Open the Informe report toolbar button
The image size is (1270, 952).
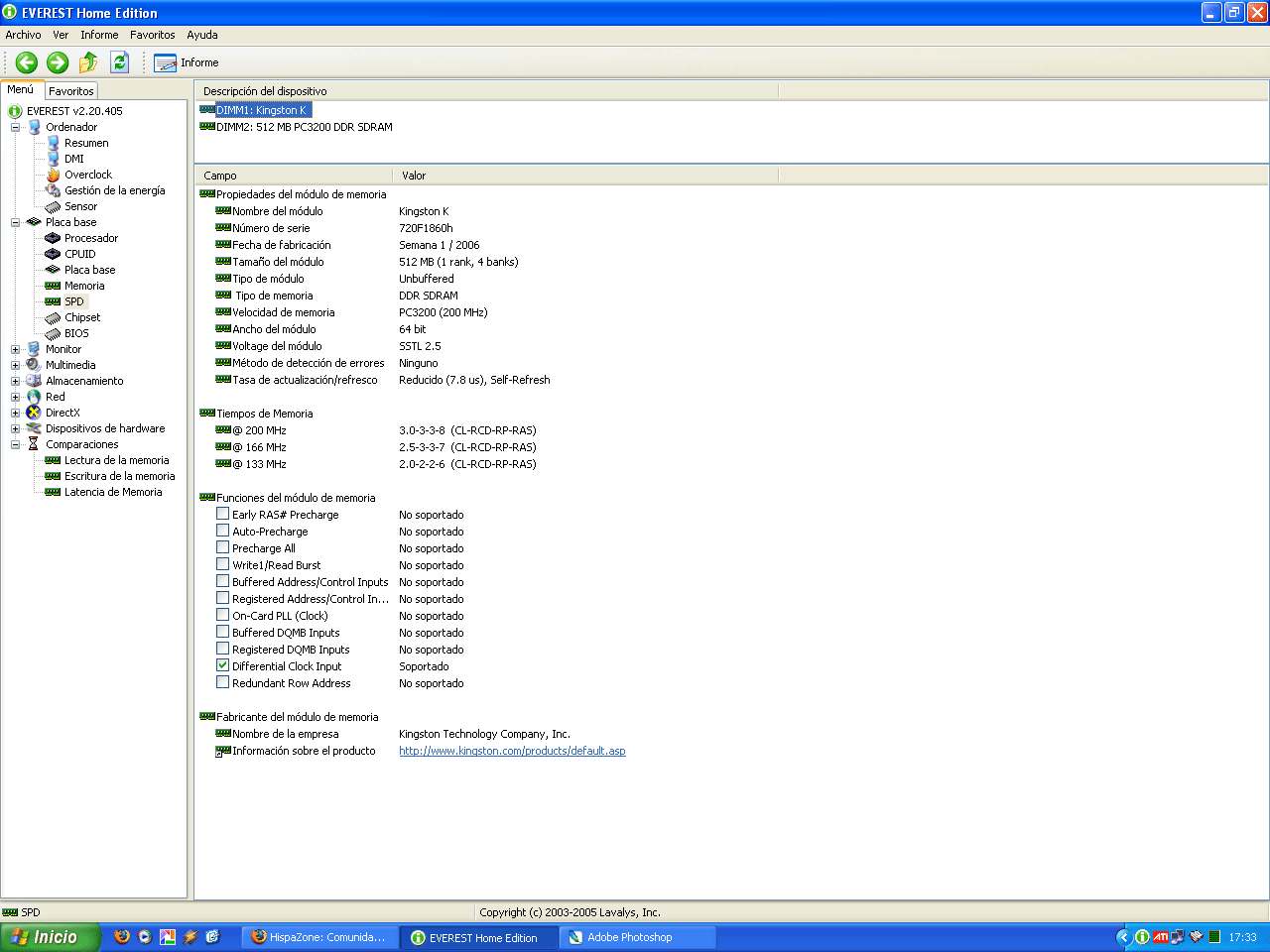coord(187,62)
